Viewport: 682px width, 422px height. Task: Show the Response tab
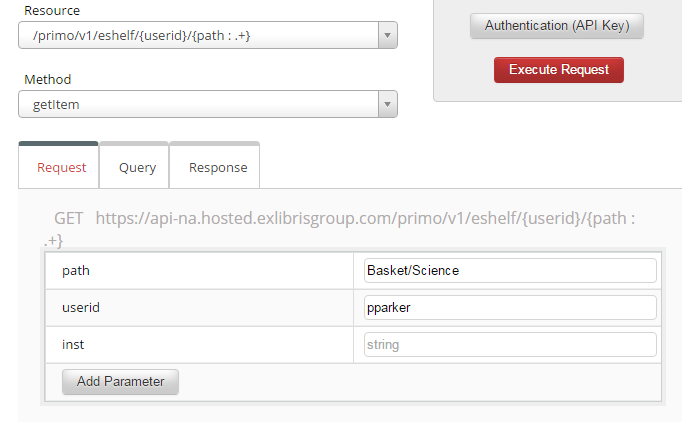217,167
